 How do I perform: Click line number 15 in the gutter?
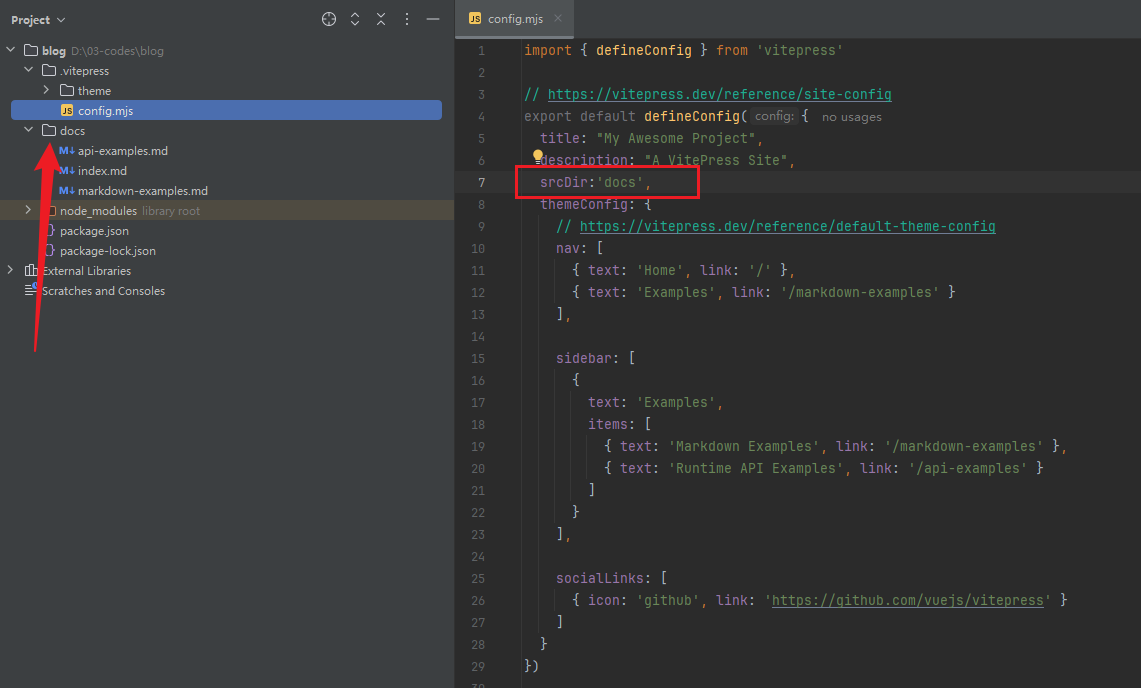click(477, 358)
